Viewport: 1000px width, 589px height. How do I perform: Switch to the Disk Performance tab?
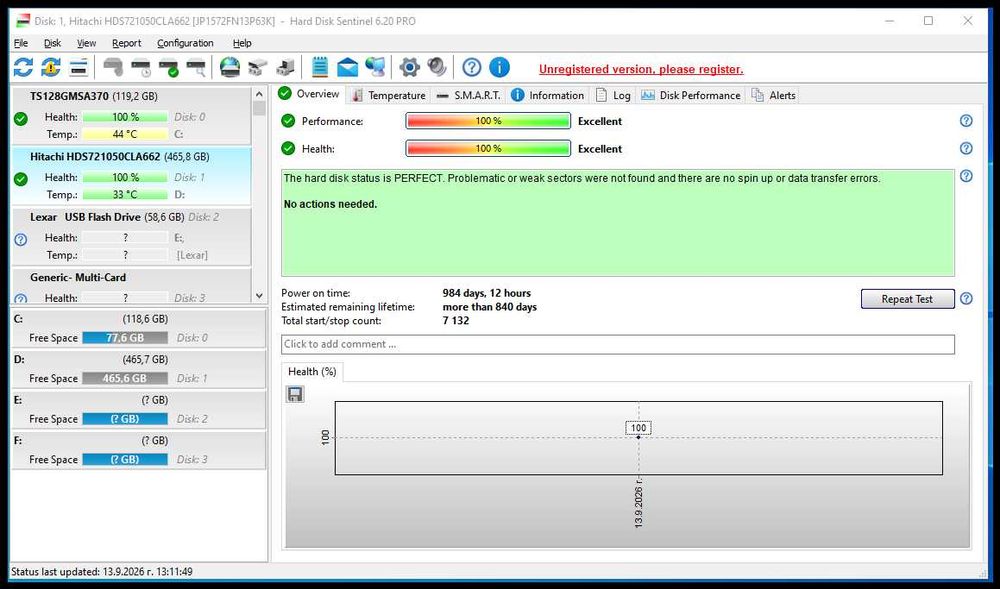point(691,95)
